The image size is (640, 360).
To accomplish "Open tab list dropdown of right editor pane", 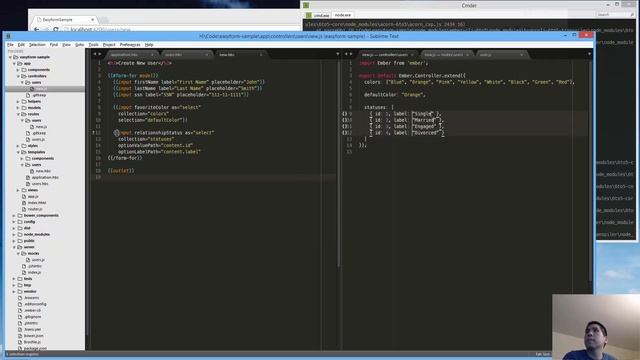I will (x=589, y=54).
